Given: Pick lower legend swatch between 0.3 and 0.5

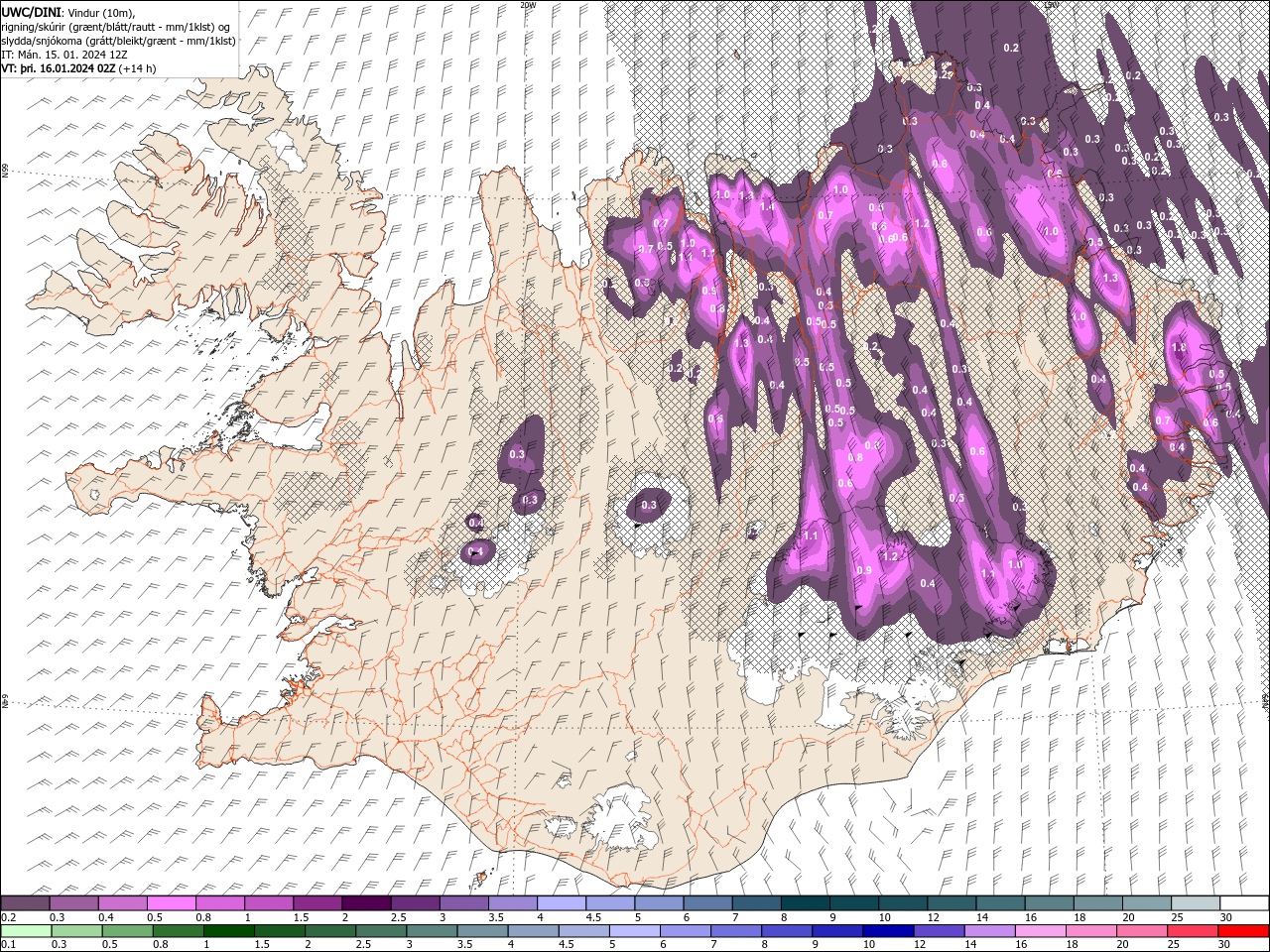Looking at the screenshot, I should click(74, 930).
